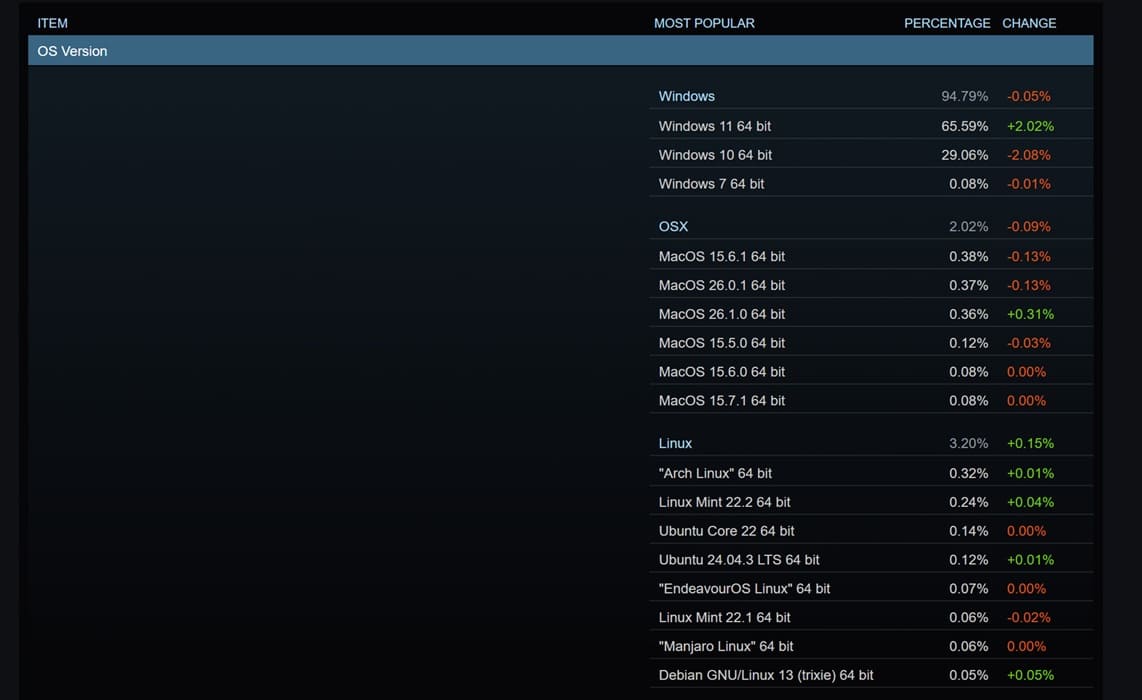Click the "Manjaro Linux" 64 bit entry
This screenshot has width=1142, height=700.
[x=726, y=646]
